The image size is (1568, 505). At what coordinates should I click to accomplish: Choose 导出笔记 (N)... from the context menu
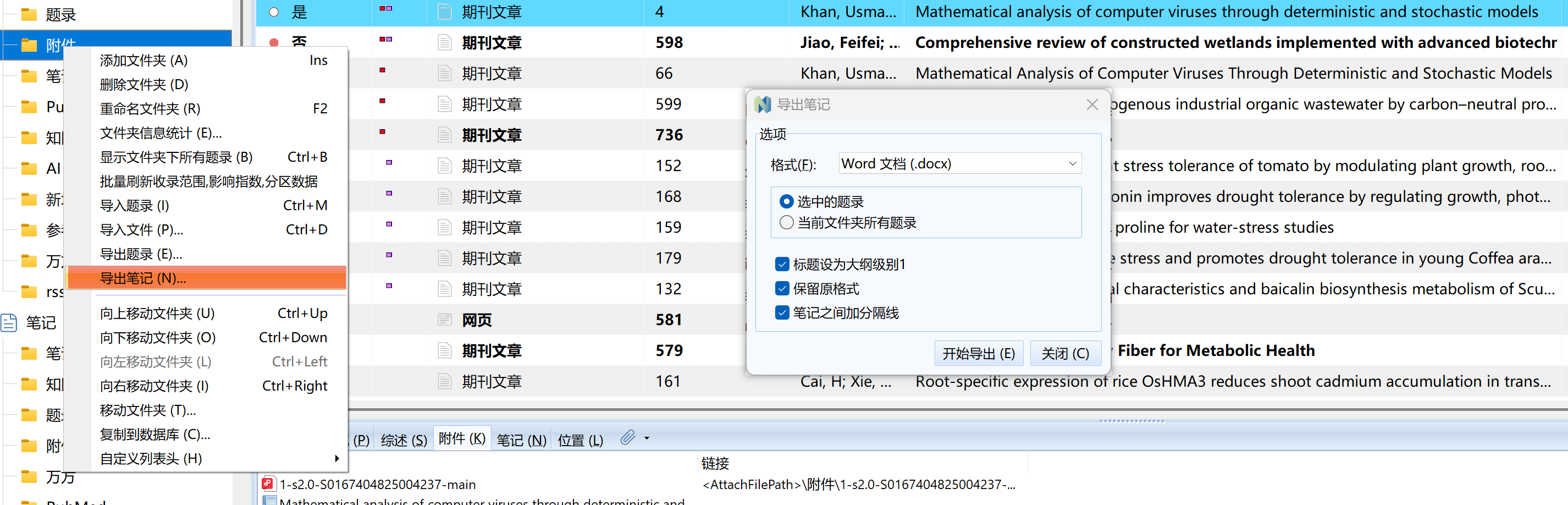(x=206, y=278)
